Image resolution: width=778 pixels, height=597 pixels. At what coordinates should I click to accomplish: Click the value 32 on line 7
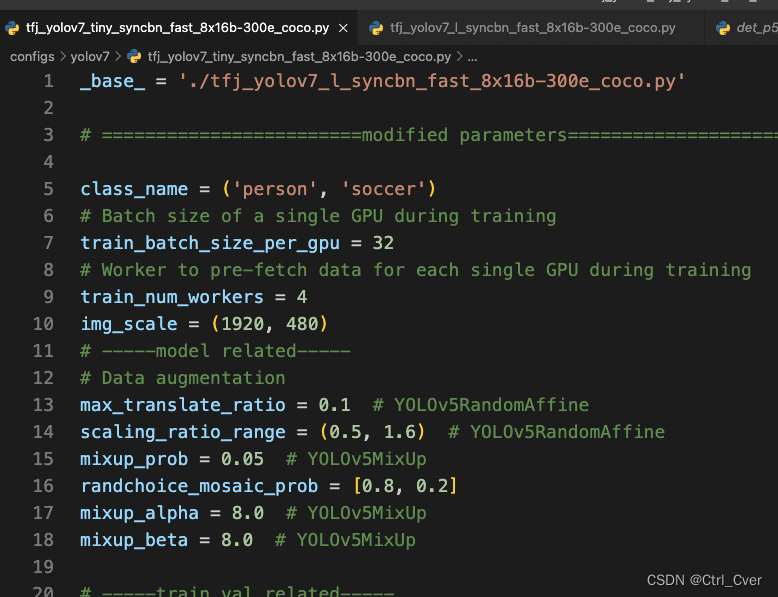[383, 243]
